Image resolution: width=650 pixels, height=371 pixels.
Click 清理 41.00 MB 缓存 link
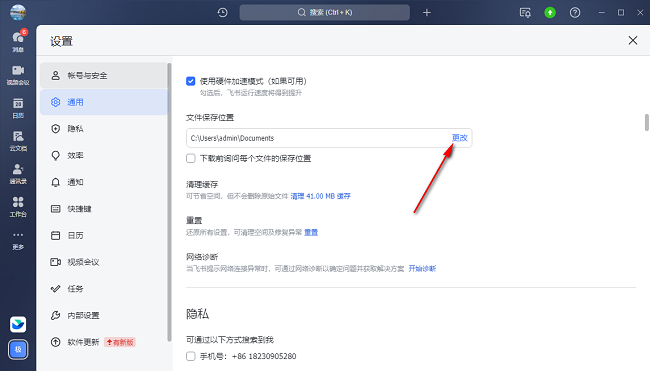coord(320,196)
